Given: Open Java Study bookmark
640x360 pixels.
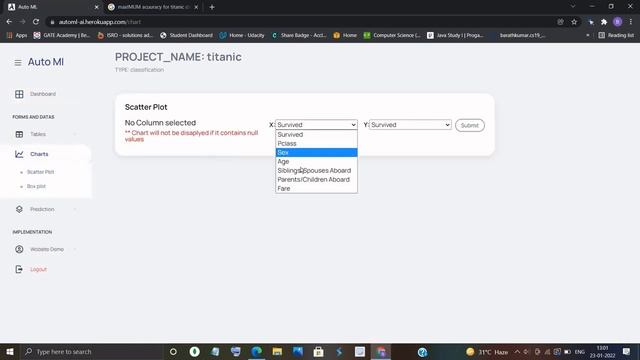Looking at the screenshot, I should tap(455, 36).
